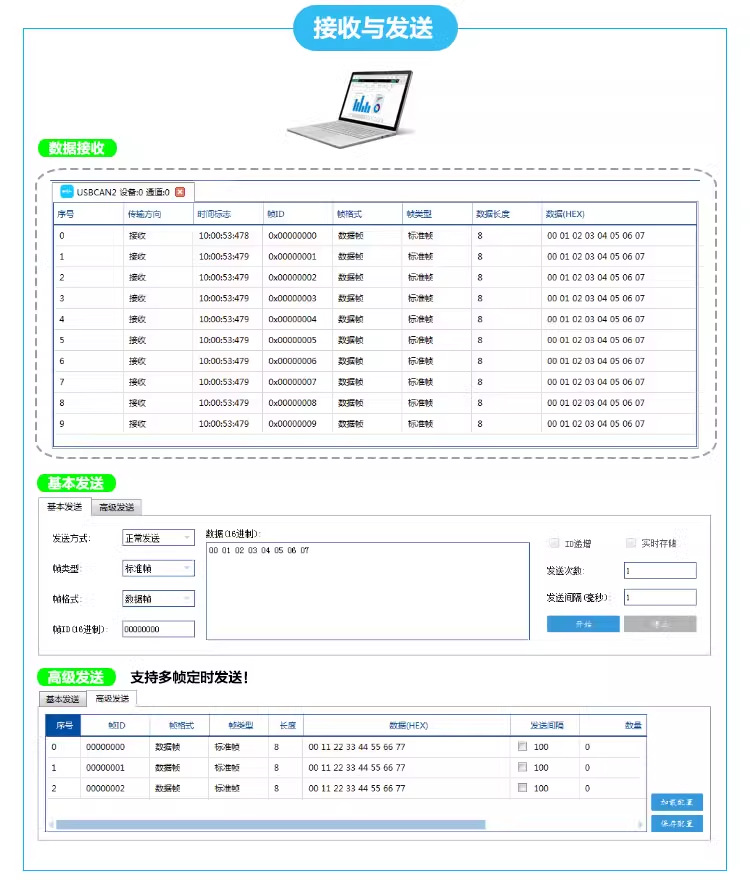This screenshot has height=894, width=750.
Task: Select received frame 0x00000003 cell
Action: [297, 298]
